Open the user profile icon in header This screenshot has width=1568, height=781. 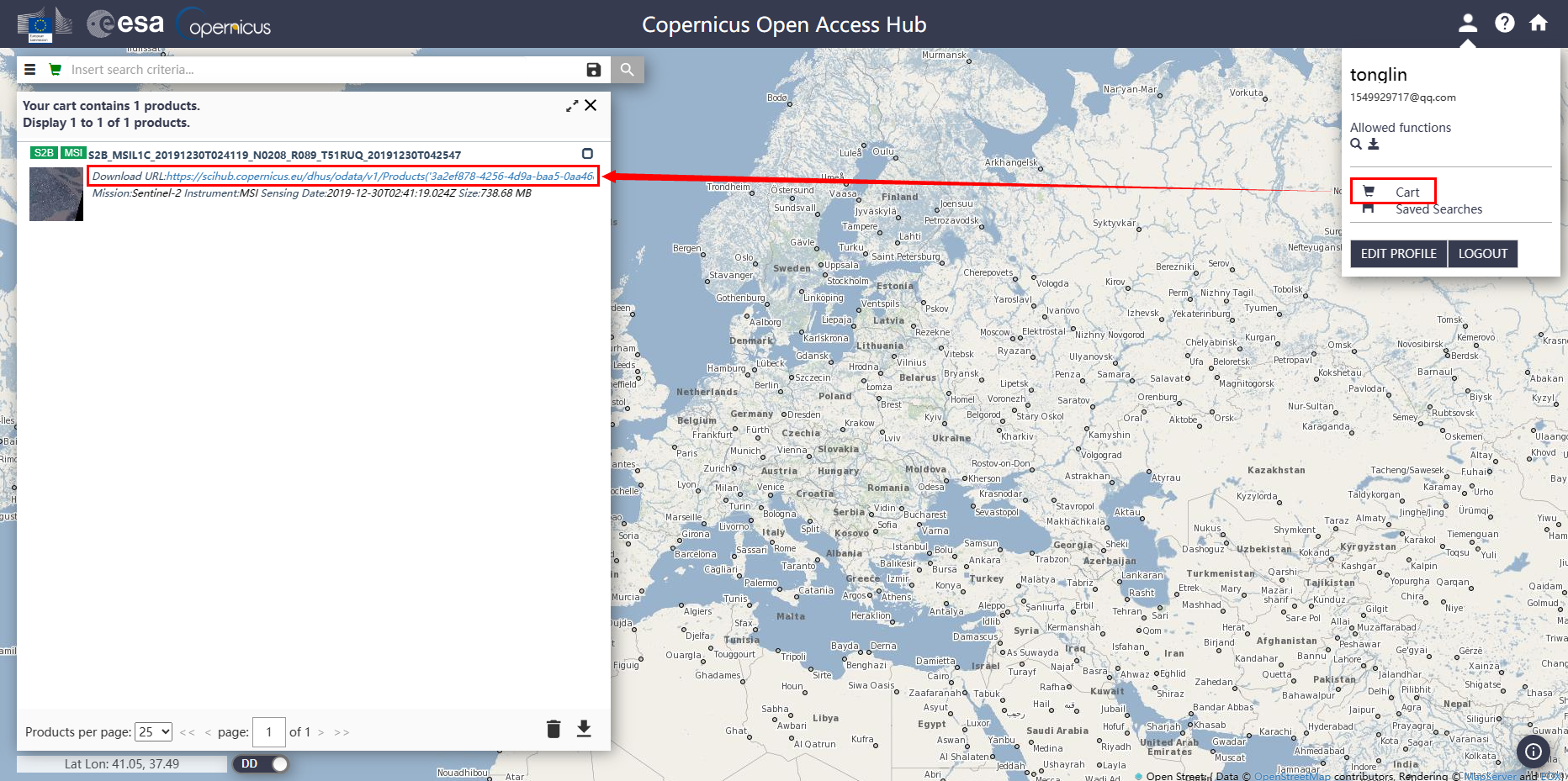(x=1468, y=23)
